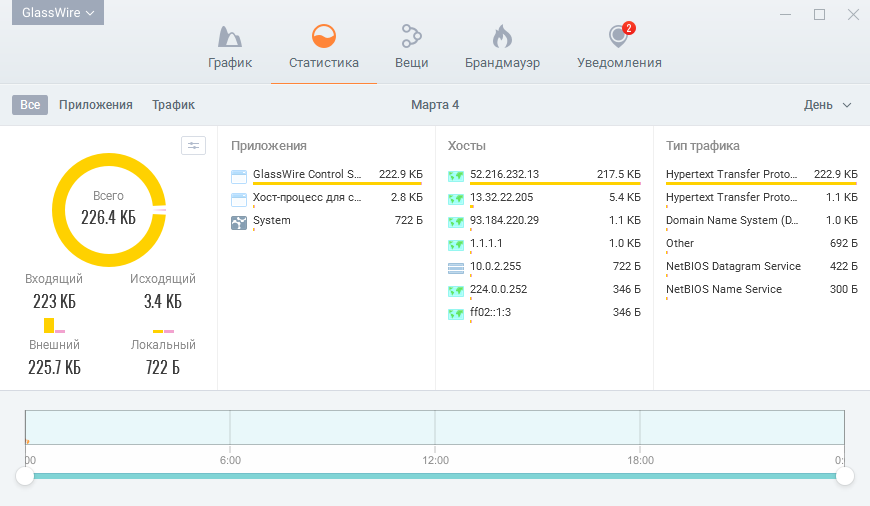
Task: Click the Входящий 223 КБ value
Action: (54, 302)
